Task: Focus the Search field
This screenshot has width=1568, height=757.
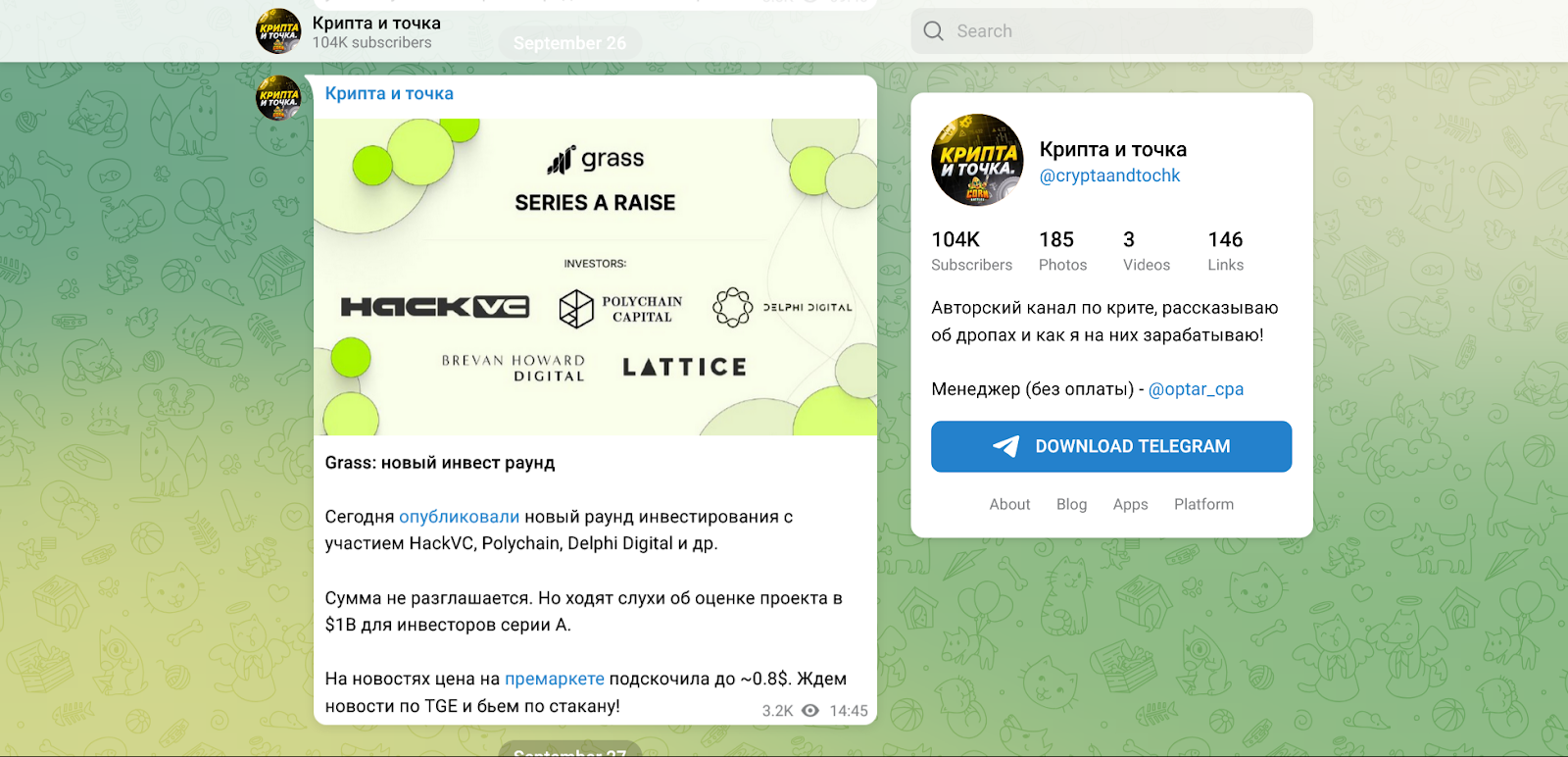Action: tap(1111, 31)
